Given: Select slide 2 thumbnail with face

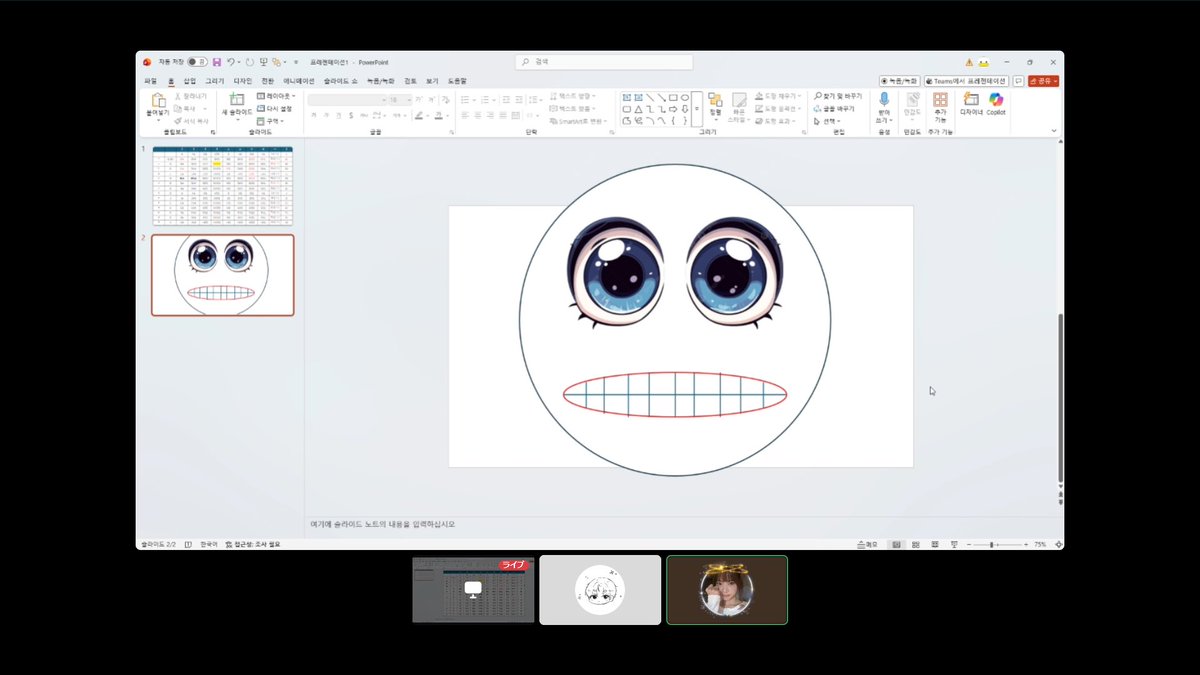Looking at the screenshot, I should (223, 275).
